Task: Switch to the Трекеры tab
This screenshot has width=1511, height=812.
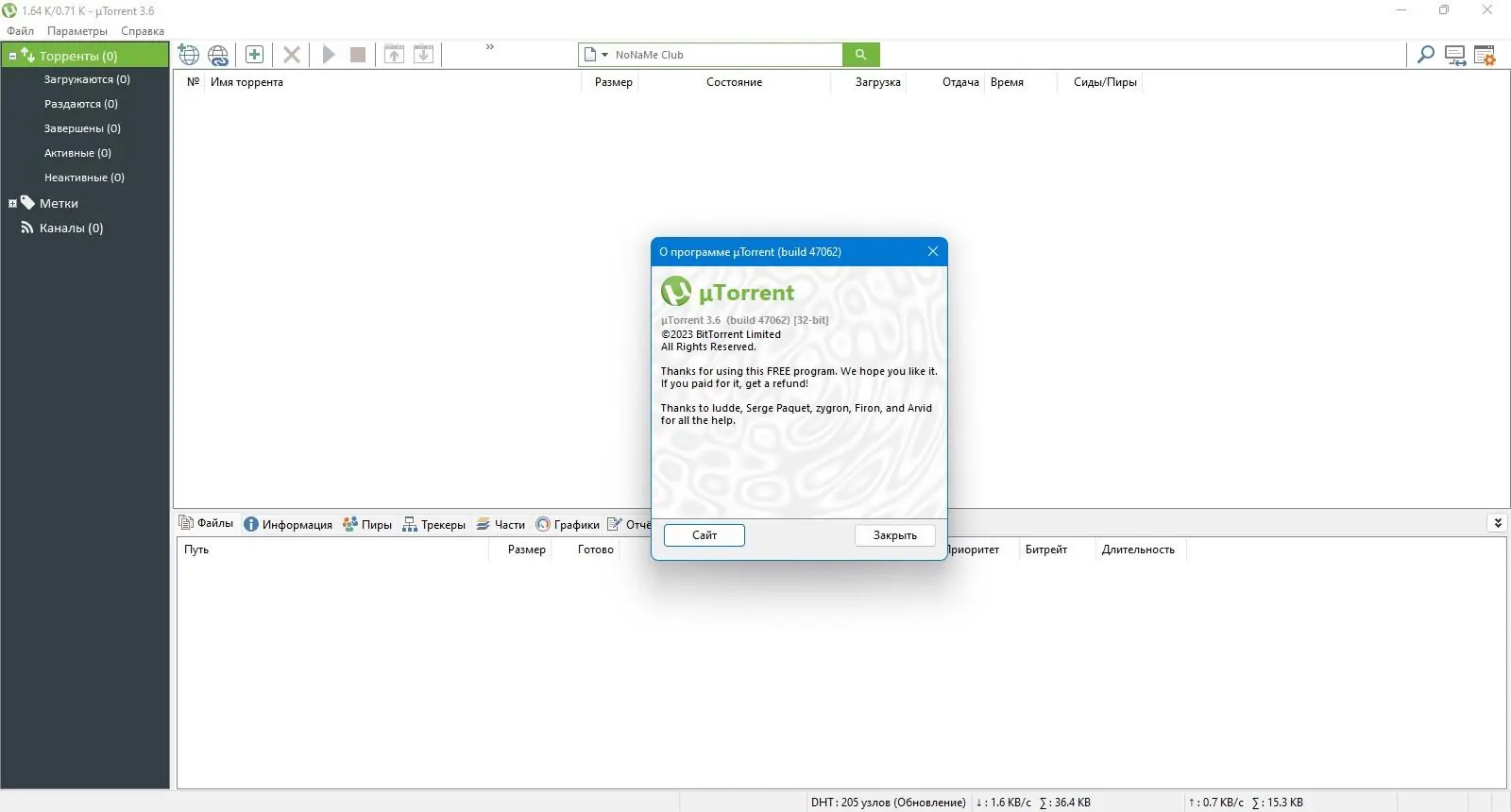Action: (434, 524)
